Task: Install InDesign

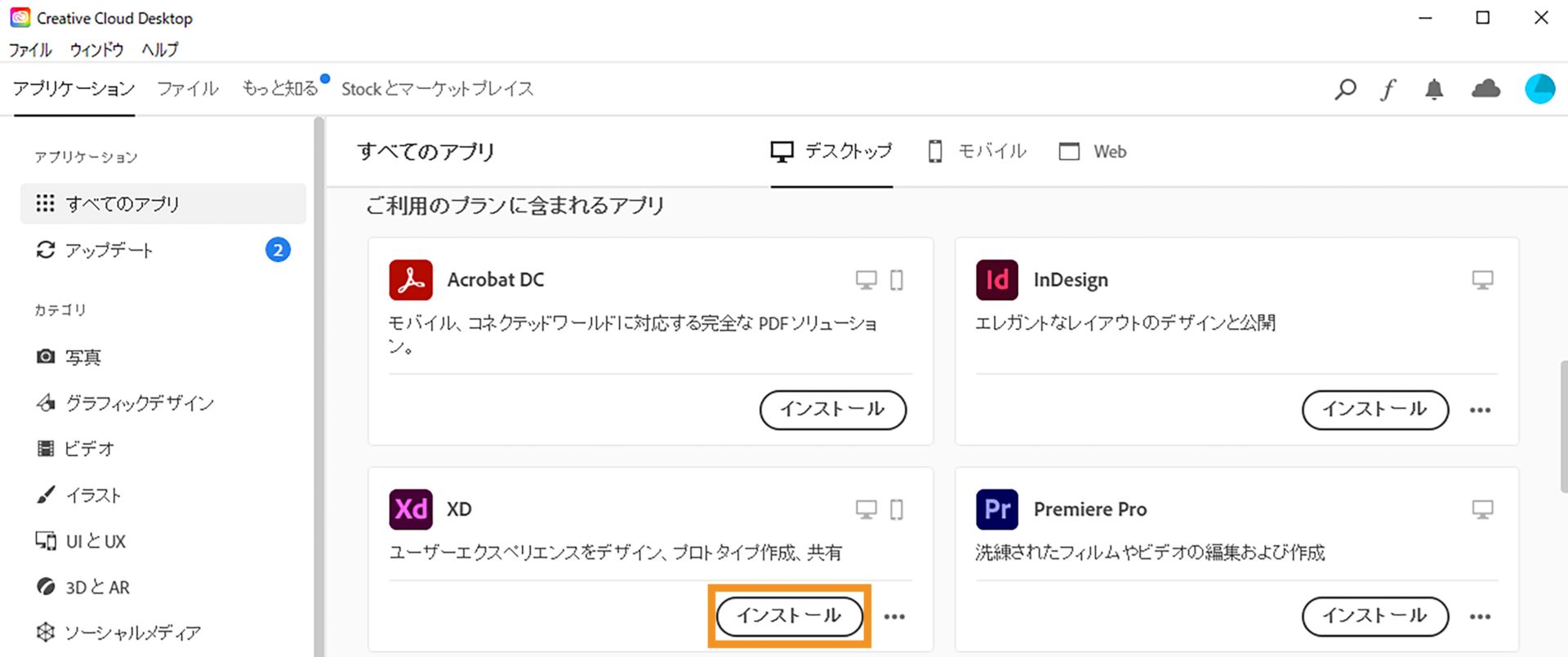Action: click(1375, 410)
